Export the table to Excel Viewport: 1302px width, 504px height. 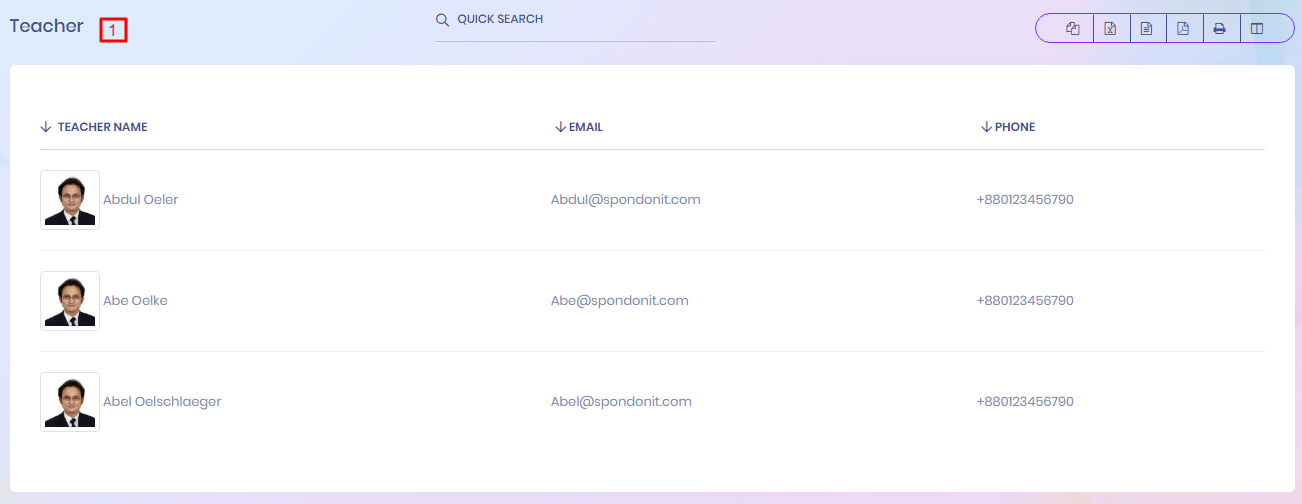point(1110,29)
